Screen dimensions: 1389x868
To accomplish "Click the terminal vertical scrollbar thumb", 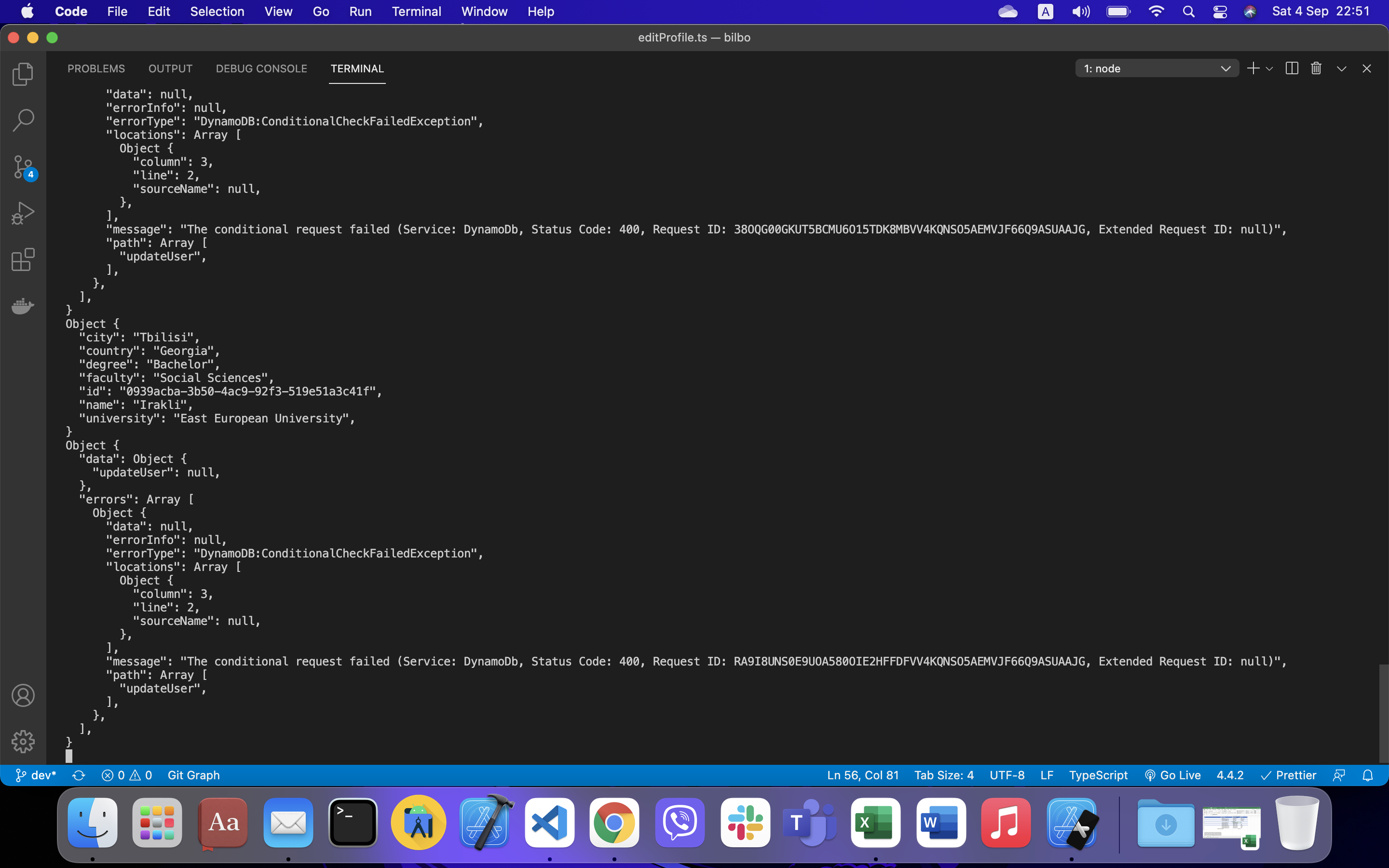I will [x=1383, y=713].
